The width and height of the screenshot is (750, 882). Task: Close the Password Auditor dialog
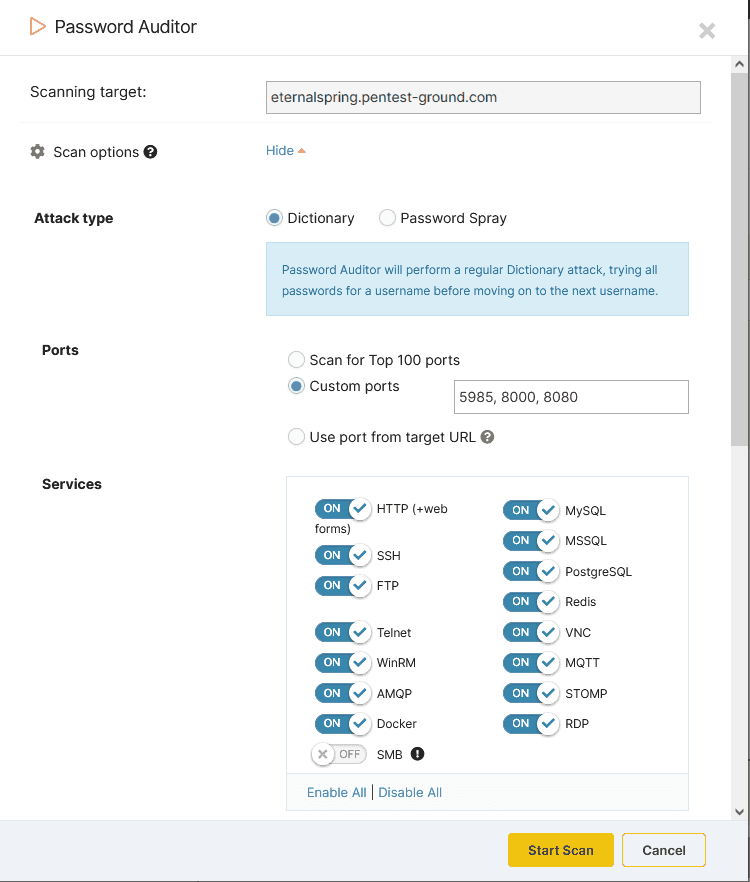point(707,31)
